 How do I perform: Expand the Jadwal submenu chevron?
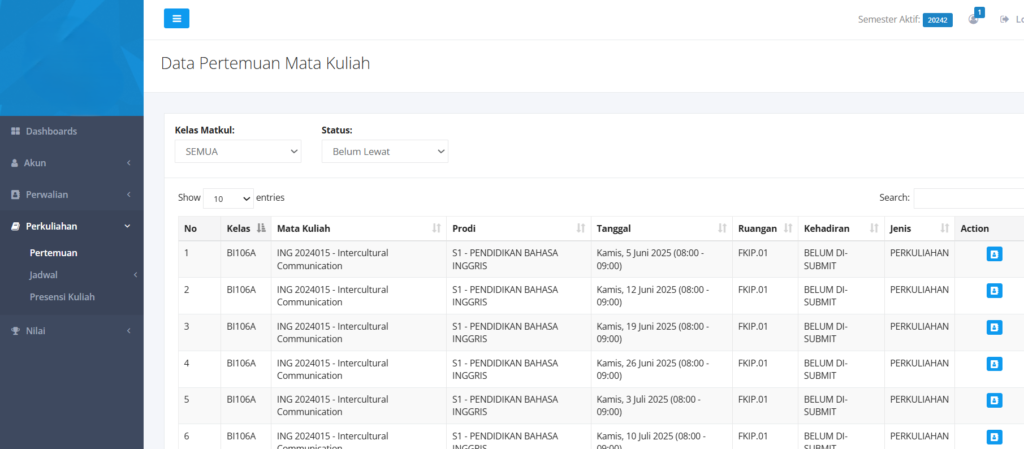click(135, 275)
